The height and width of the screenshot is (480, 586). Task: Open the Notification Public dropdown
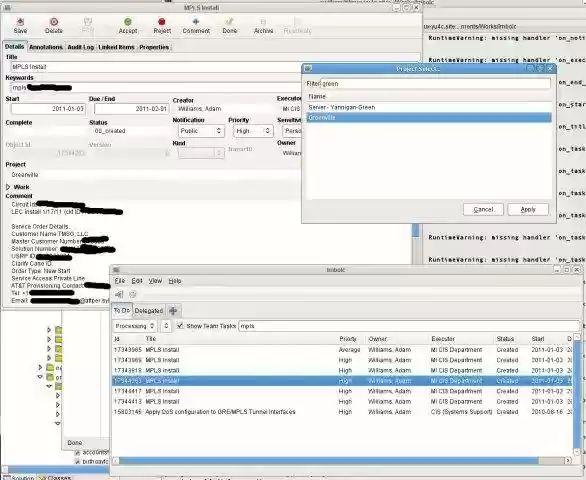pyautogui.click(x=201, y=131)
